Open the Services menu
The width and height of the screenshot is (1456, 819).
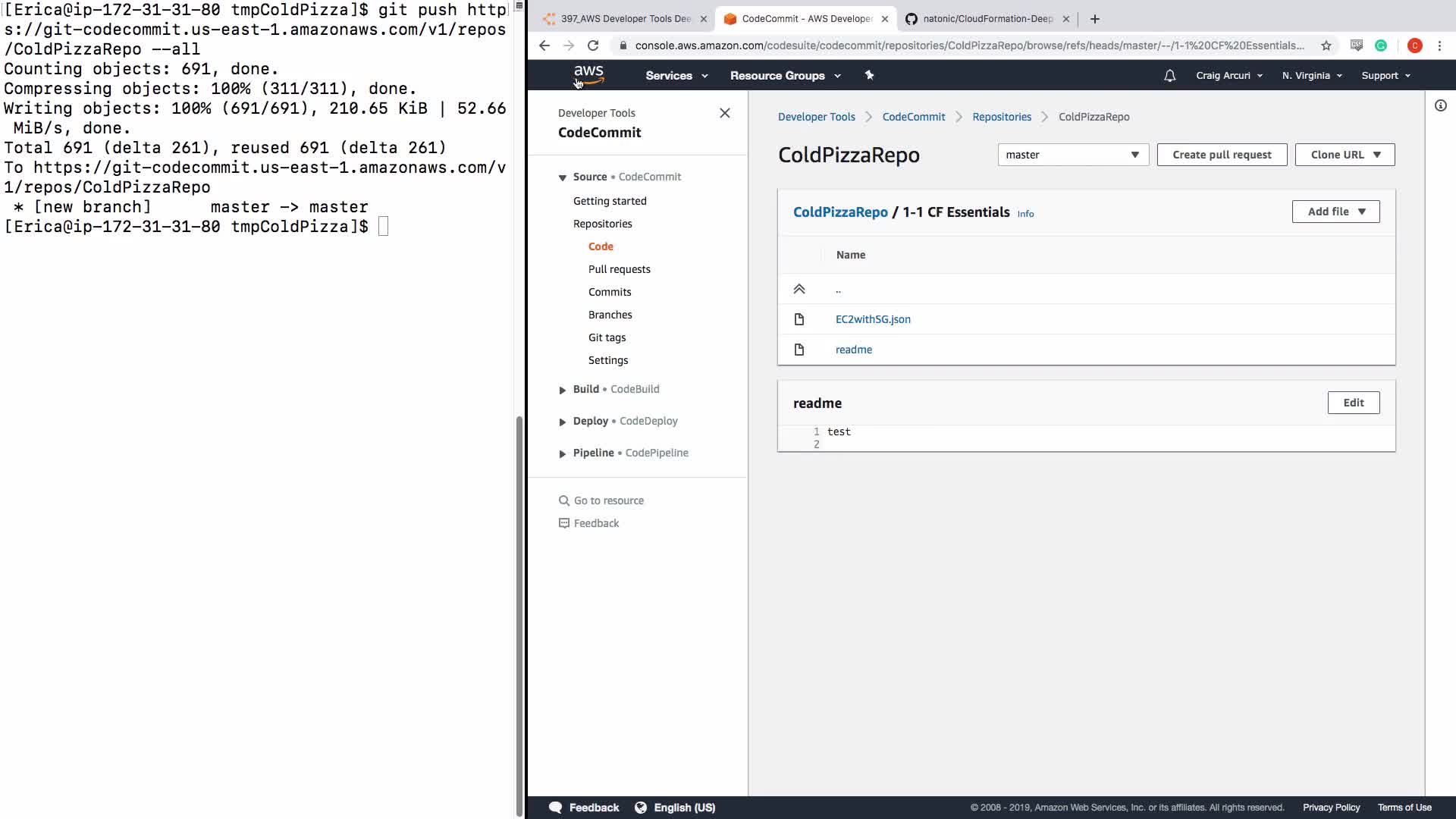pos(676,76)
